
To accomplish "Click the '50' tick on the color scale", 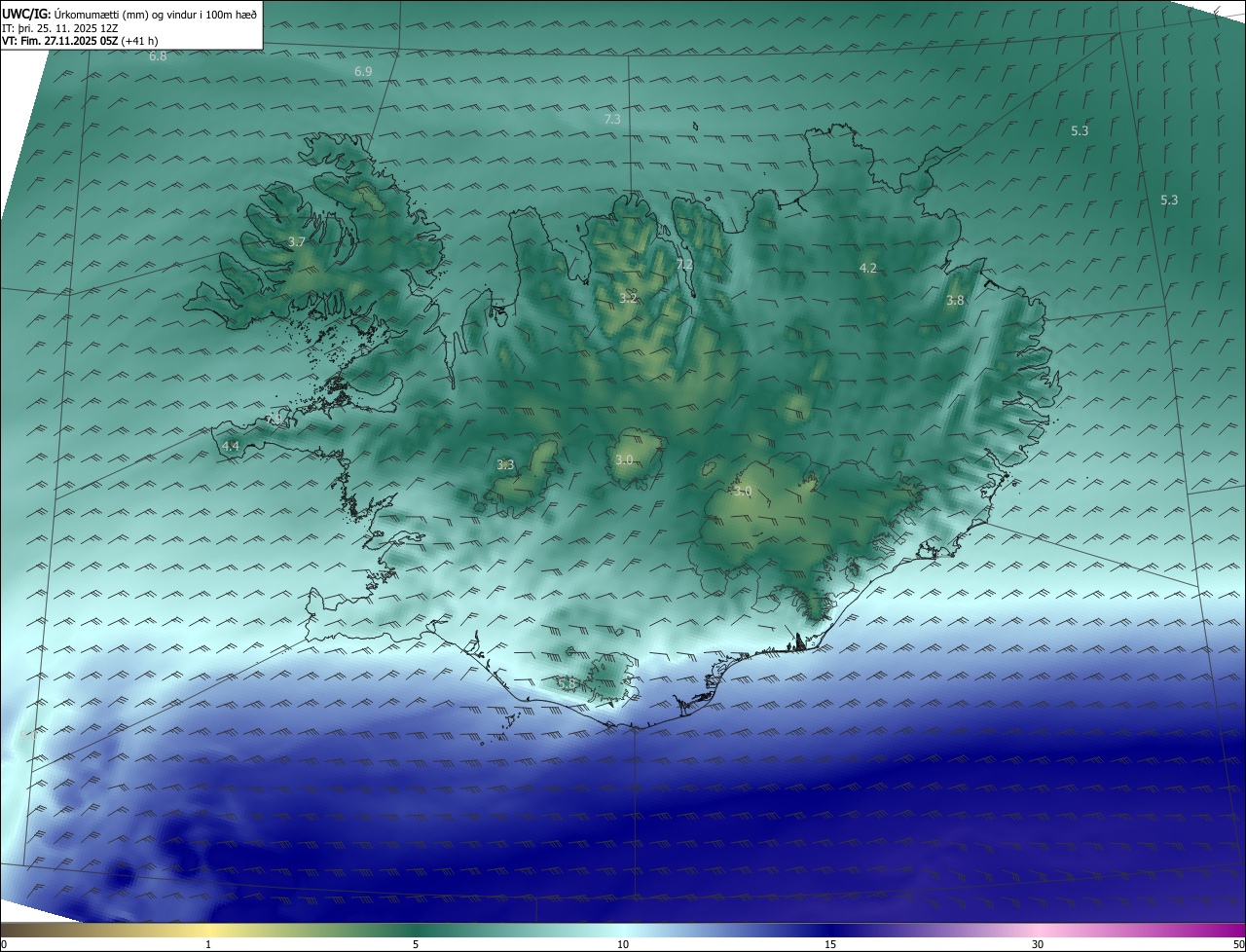I will (x=1238, y=944).
